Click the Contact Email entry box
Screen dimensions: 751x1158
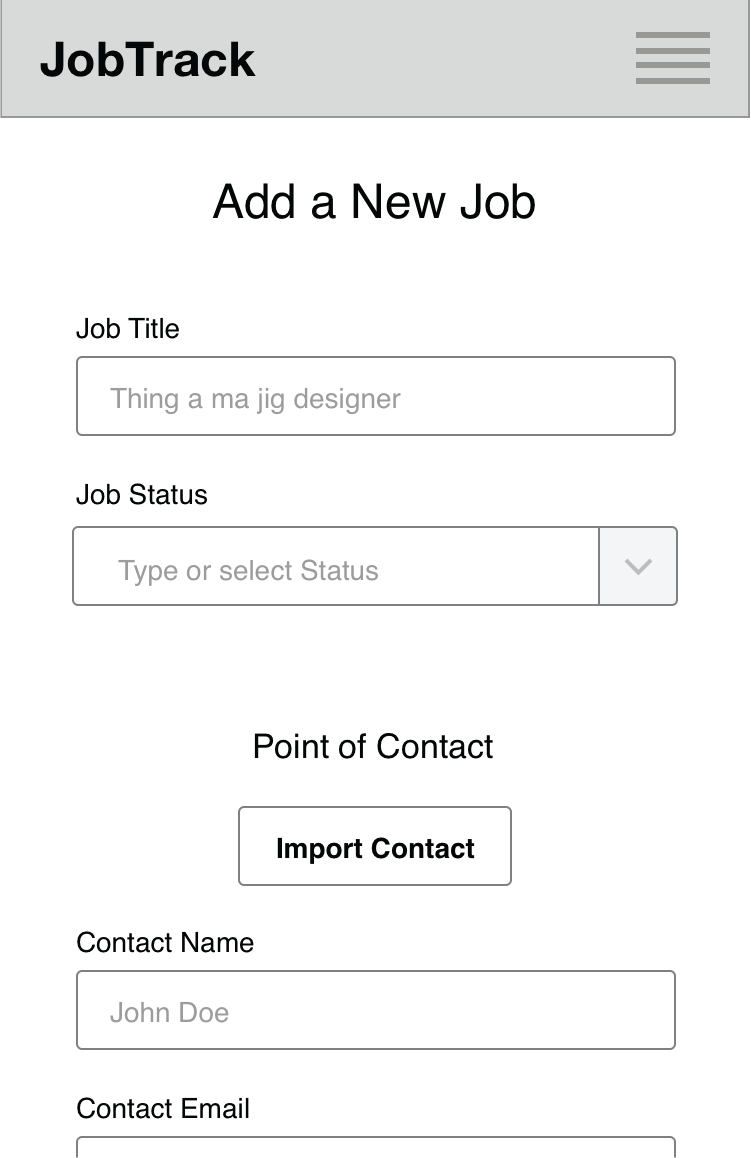[375, 1150]
